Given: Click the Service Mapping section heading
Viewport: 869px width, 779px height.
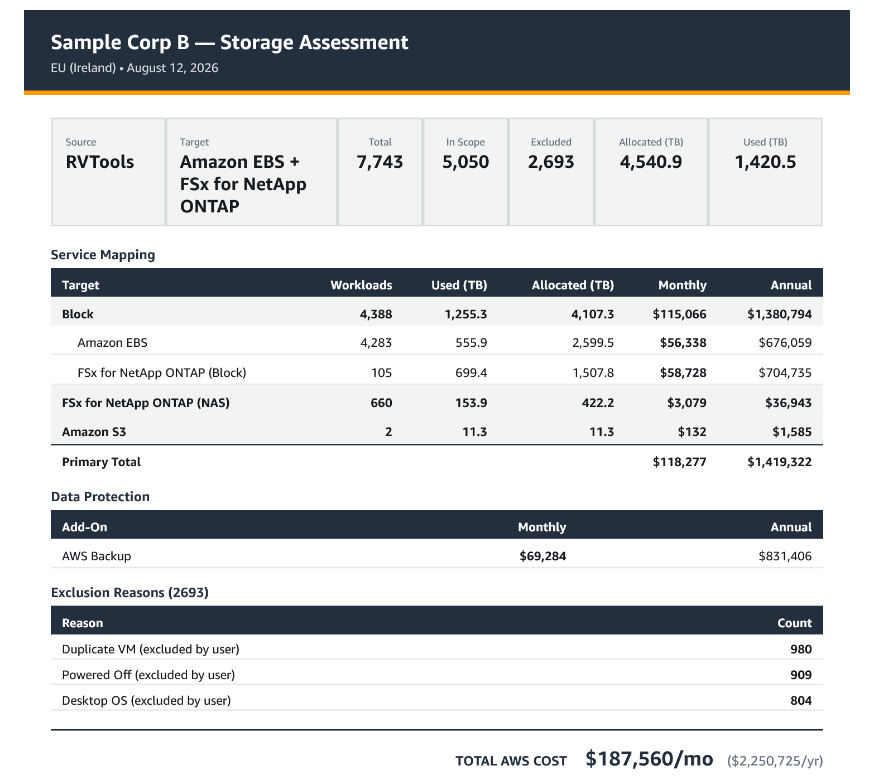Looking at the screenshot, I should click(x=103, y=255).
